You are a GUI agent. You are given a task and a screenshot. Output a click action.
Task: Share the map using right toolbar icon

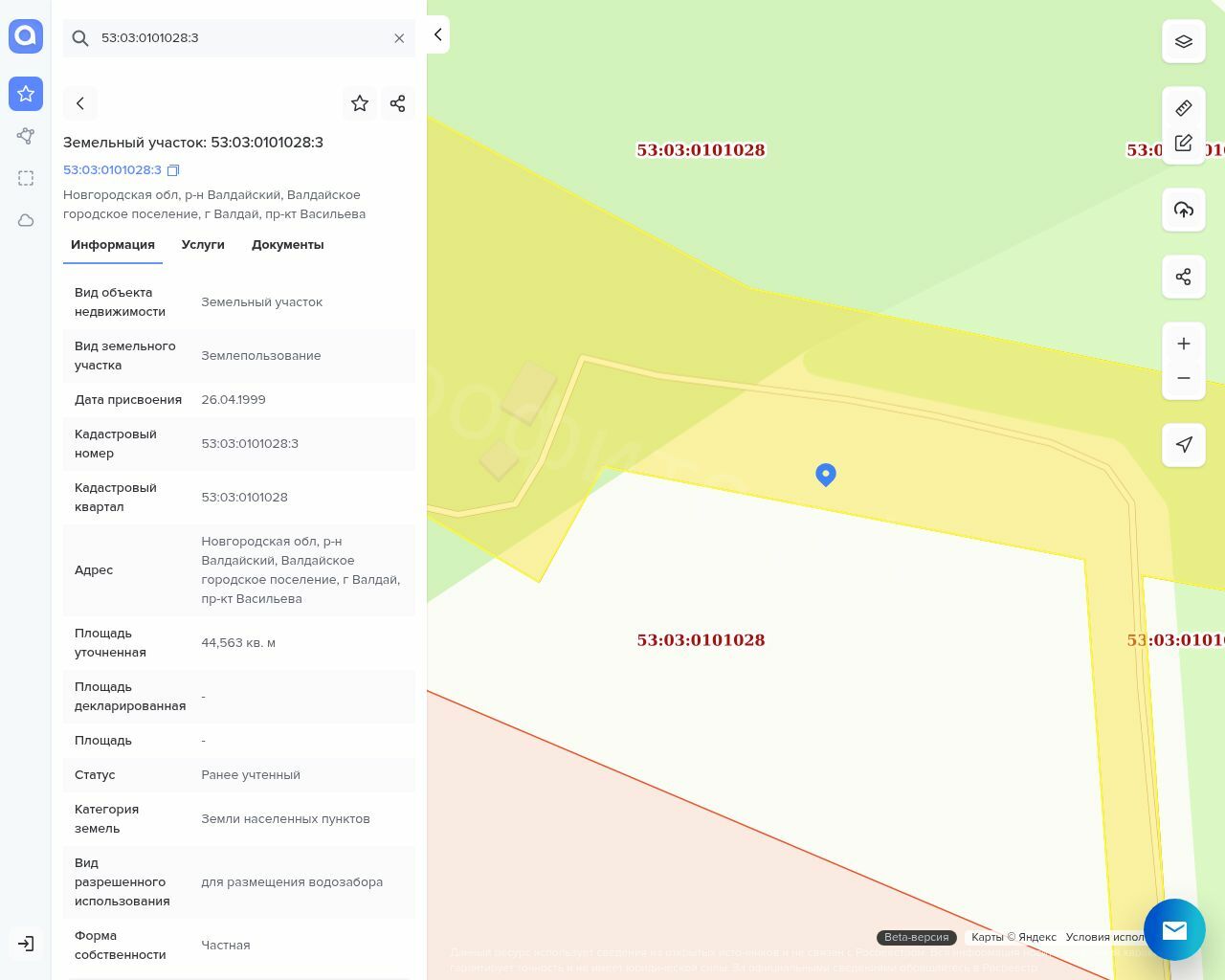[1184, 278]
